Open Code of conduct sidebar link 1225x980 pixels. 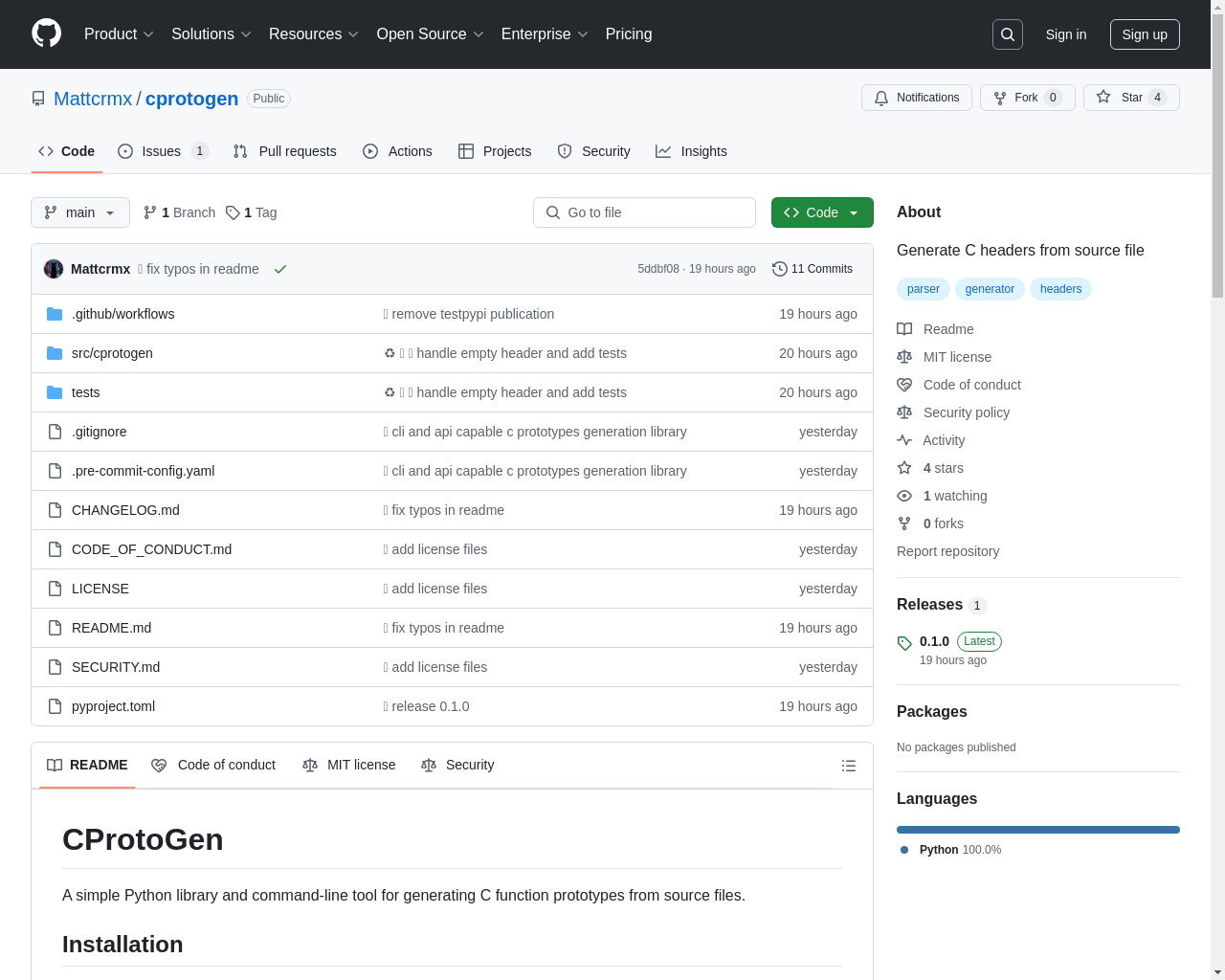(959, 385)
